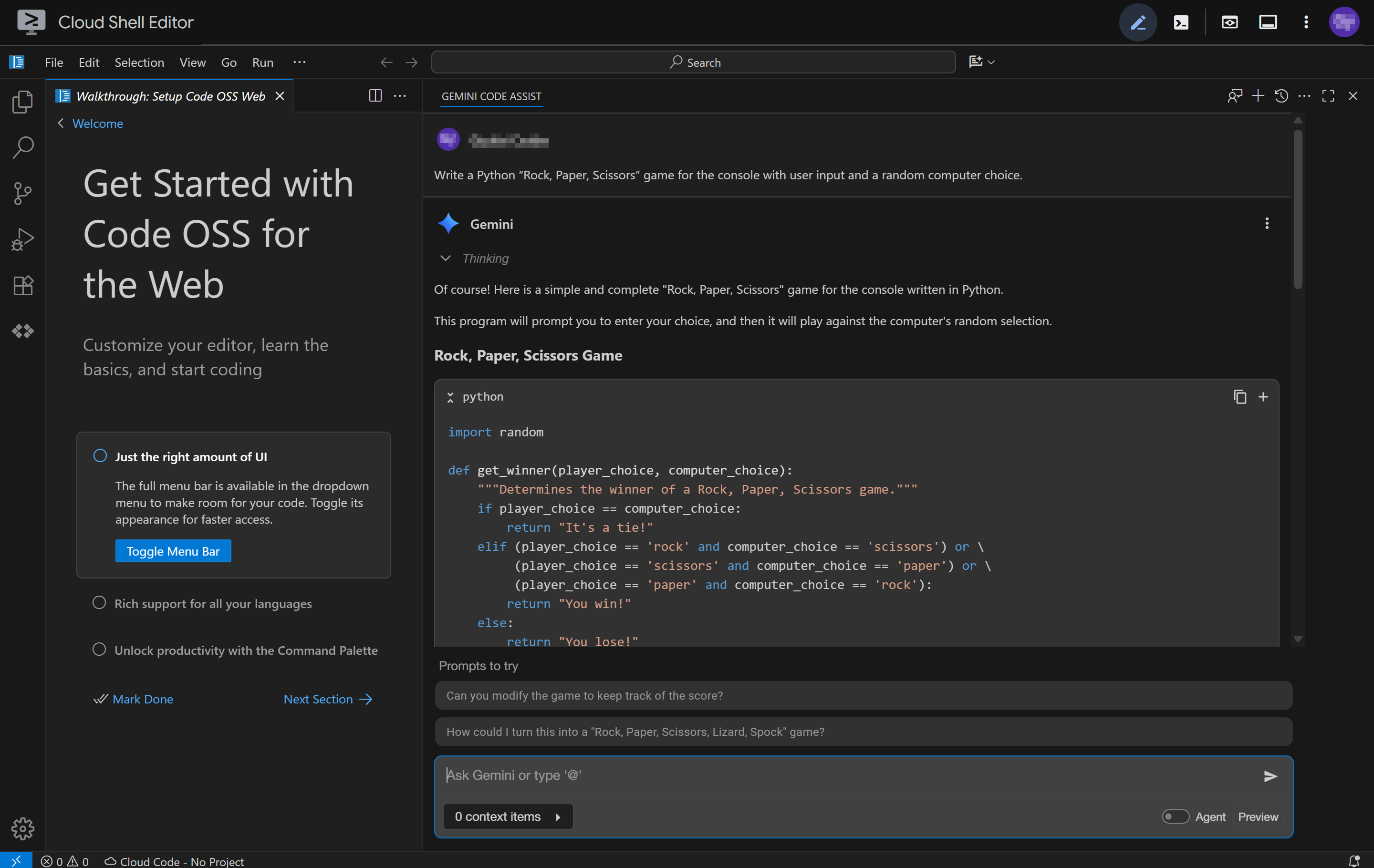Select the Walkthrough: Setup Code OSS Web tab
Image resolution: width=1374 pixels, height=868 pixels.
click(x=169, y=96)
